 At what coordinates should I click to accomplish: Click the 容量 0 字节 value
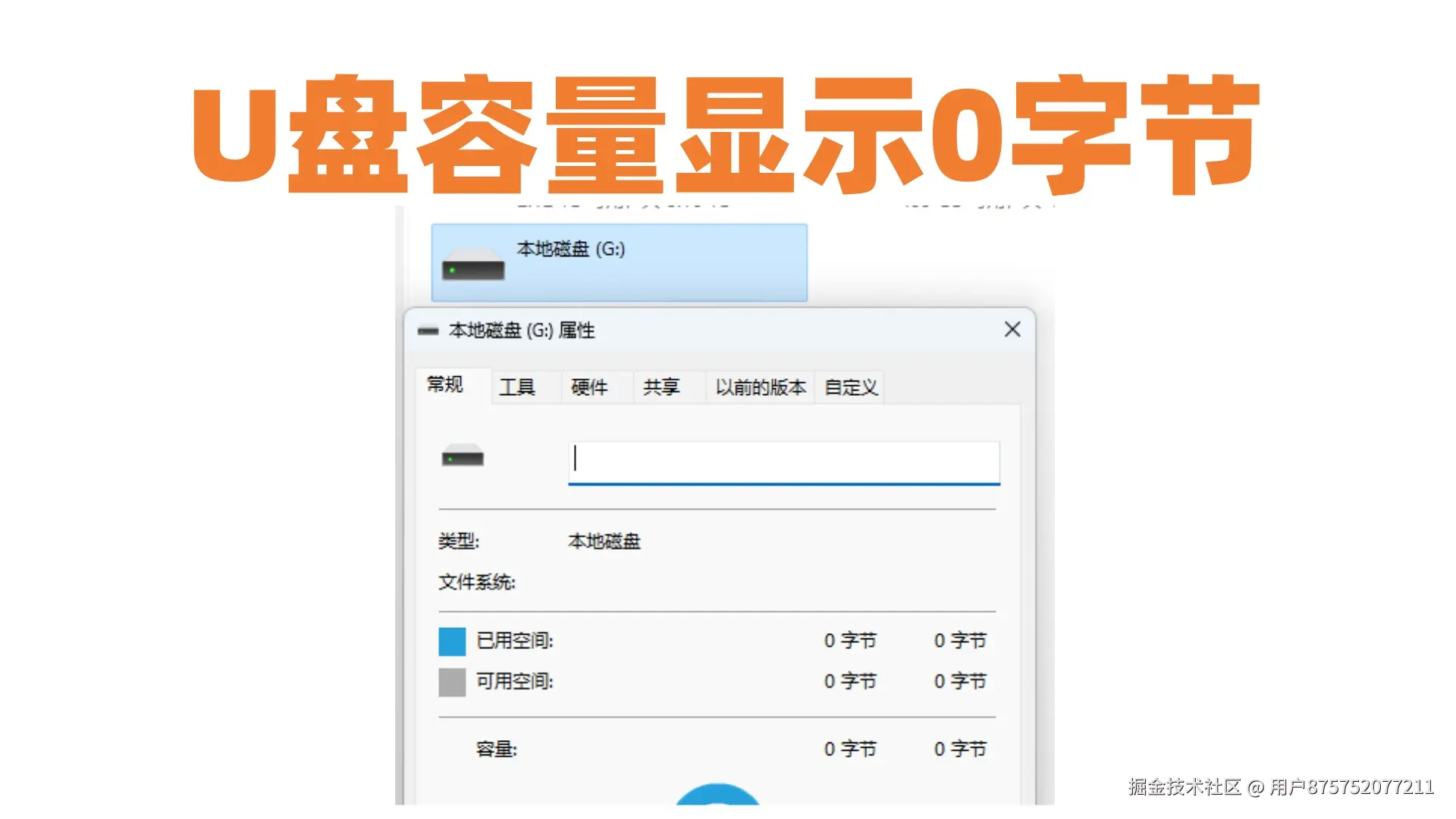click(x=850, y=748)
